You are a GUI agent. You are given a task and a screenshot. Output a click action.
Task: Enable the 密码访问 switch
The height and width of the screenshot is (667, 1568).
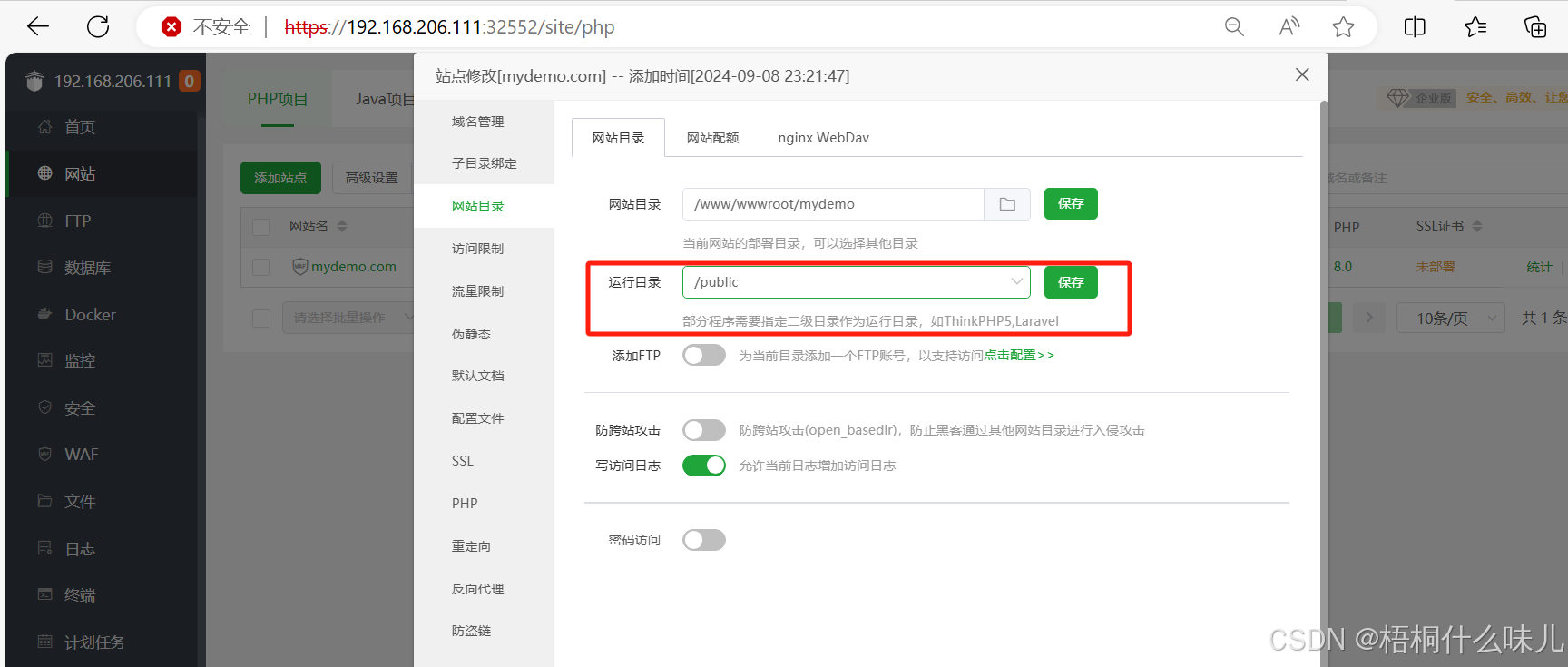[704, 540]
